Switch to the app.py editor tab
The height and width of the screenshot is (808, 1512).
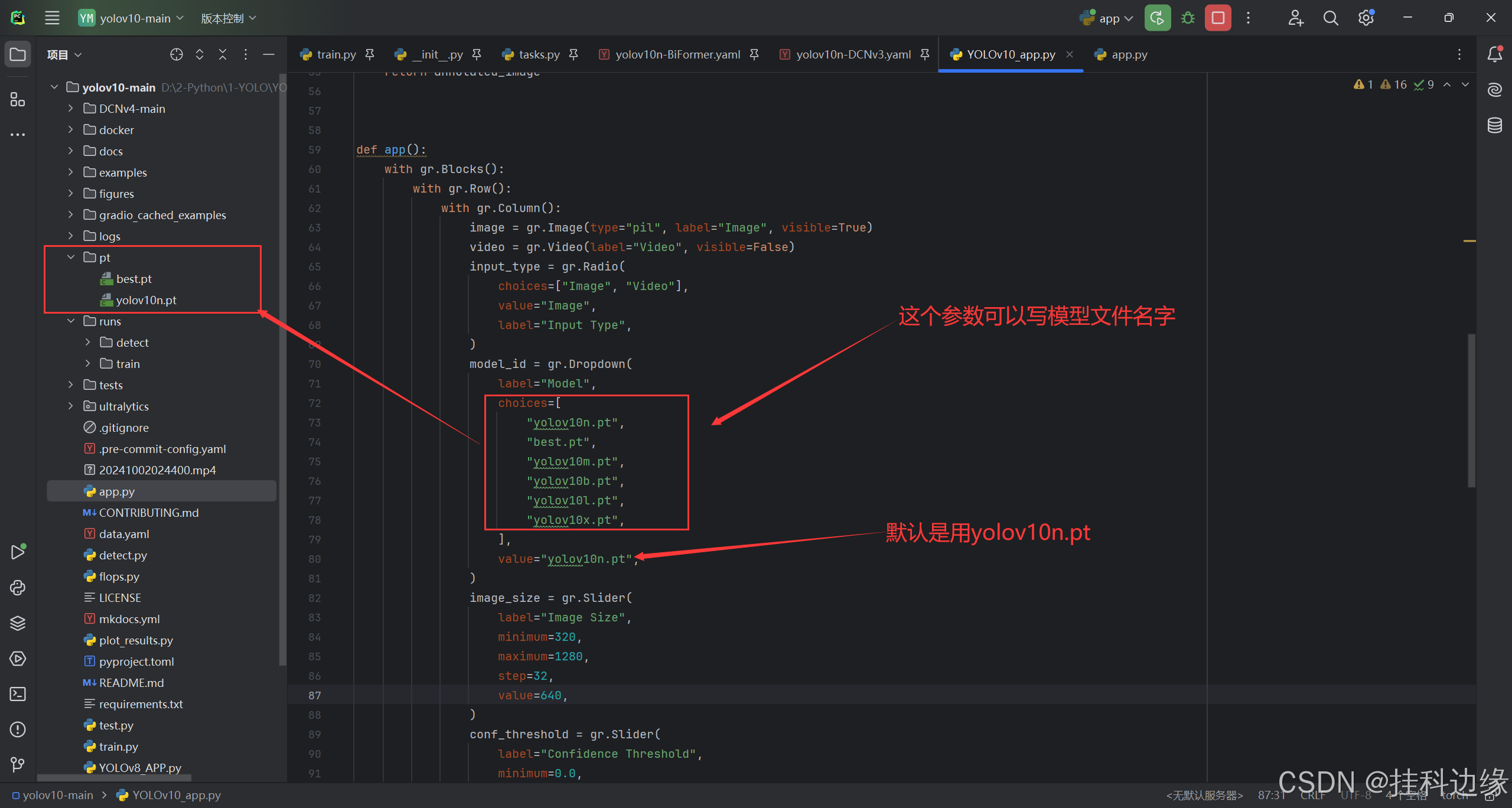point(1128,54)
